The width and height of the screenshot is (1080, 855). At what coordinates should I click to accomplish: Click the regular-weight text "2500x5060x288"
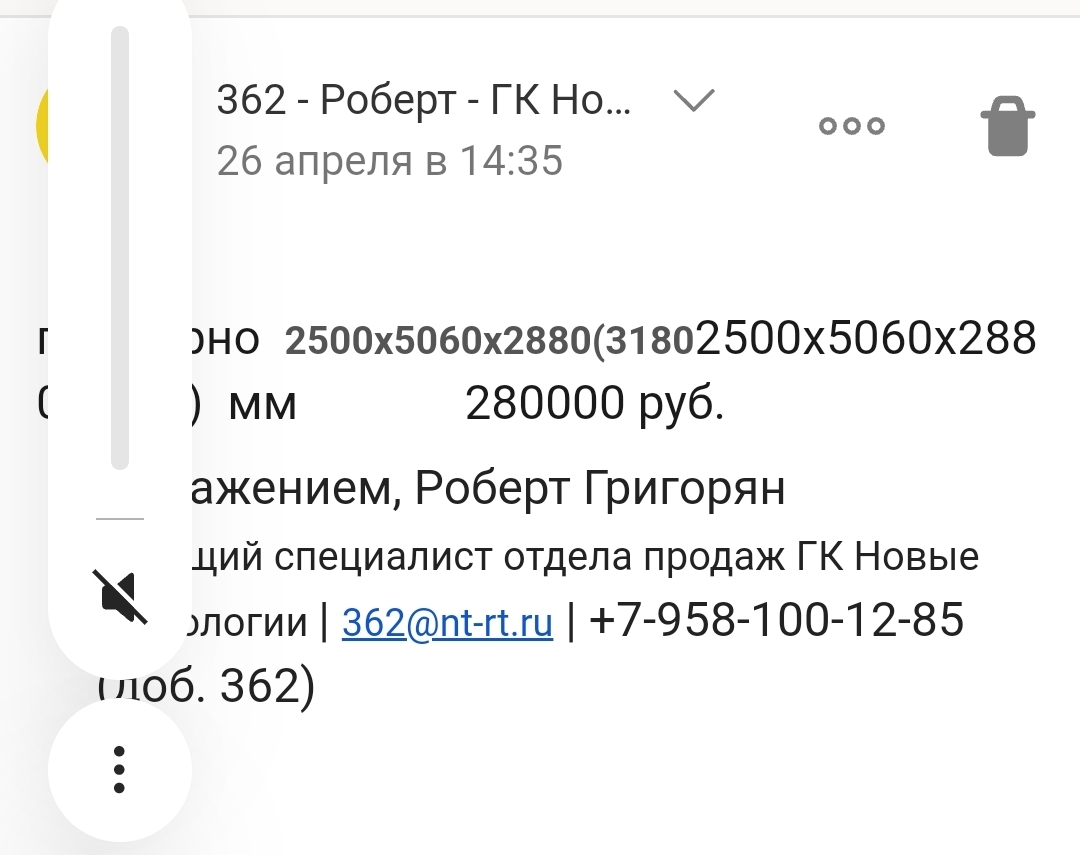point(866,340)
